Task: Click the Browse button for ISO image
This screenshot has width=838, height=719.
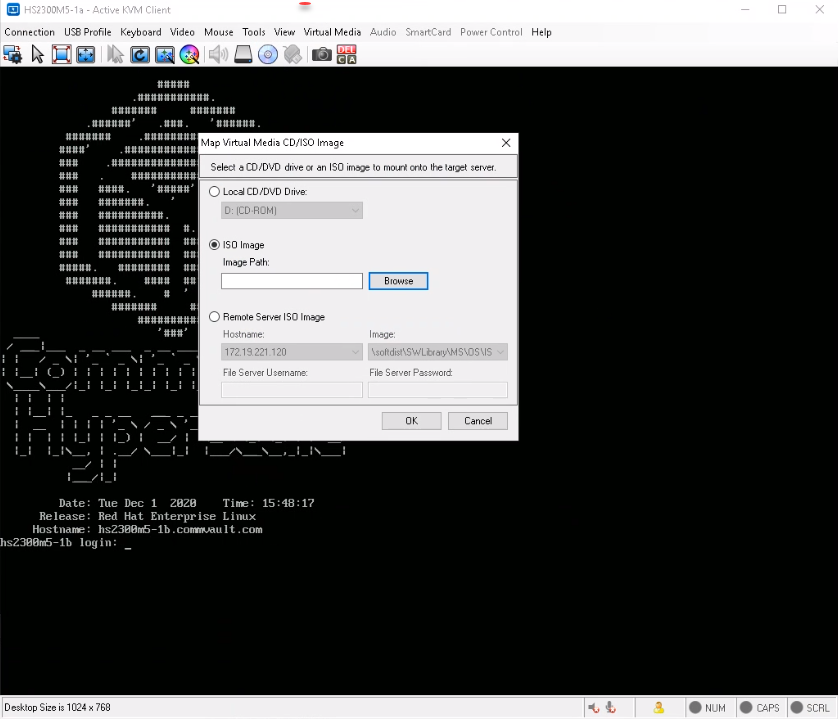Action: click(x=397, y=281)
